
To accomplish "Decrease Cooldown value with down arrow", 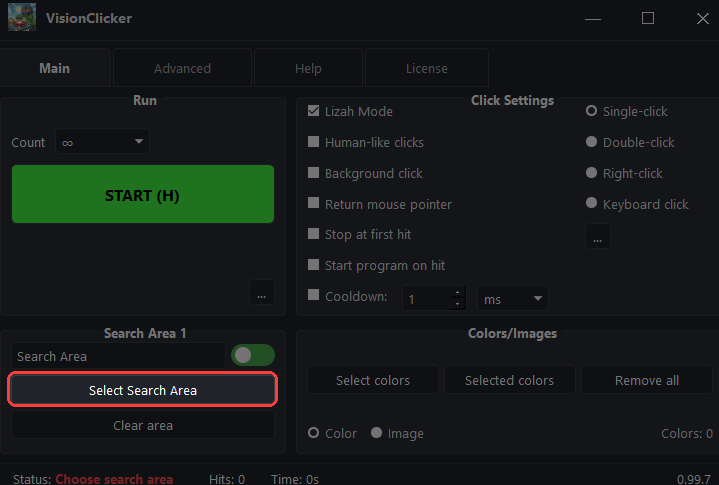I will click(458, 304).
